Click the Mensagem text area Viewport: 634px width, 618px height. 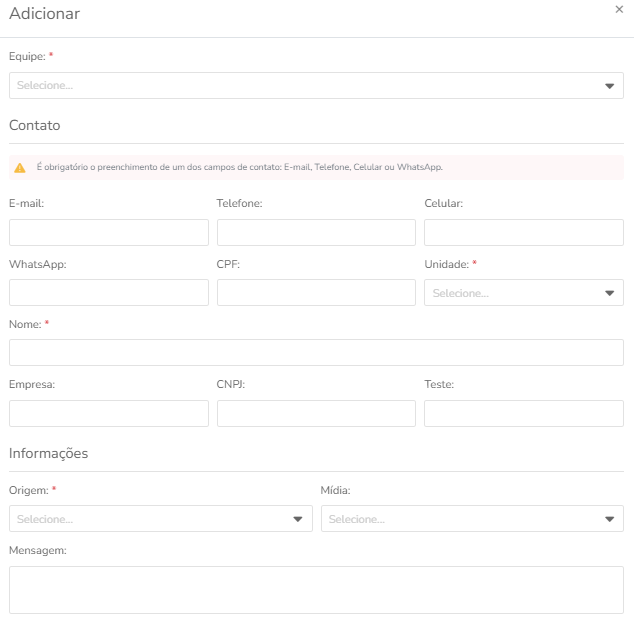(x=316, y=590)
